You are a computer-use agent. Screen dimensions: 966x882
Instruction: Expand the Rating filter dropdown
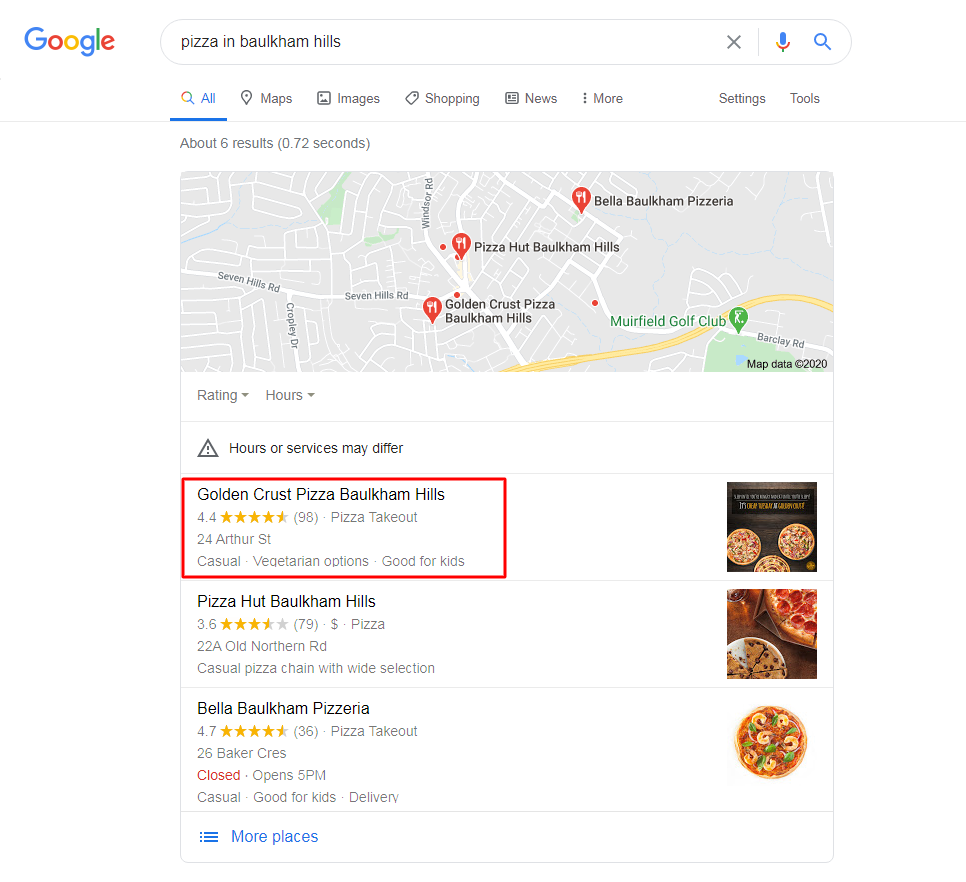[x=222, y=395]
